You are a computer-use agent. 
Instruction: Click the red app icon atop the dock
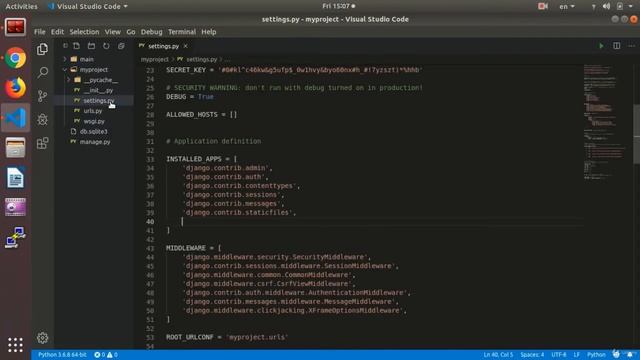coord(16,28)
